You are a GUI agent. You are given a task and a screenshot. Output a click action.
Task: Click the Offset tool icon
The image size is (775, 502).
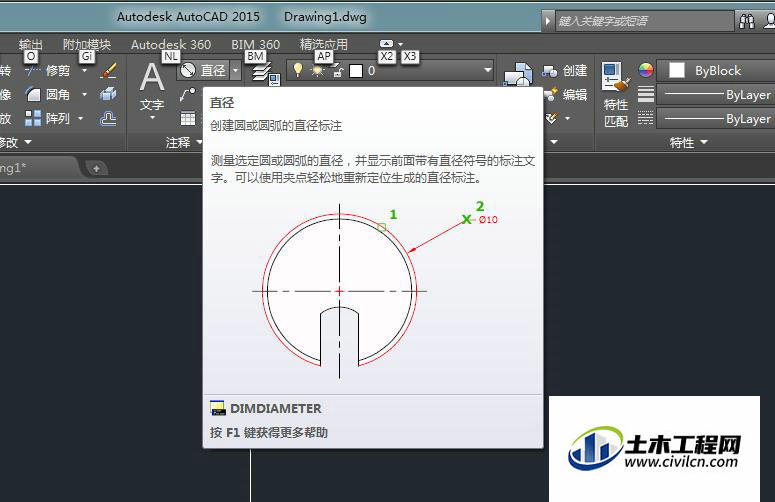[x=108, y=118]
